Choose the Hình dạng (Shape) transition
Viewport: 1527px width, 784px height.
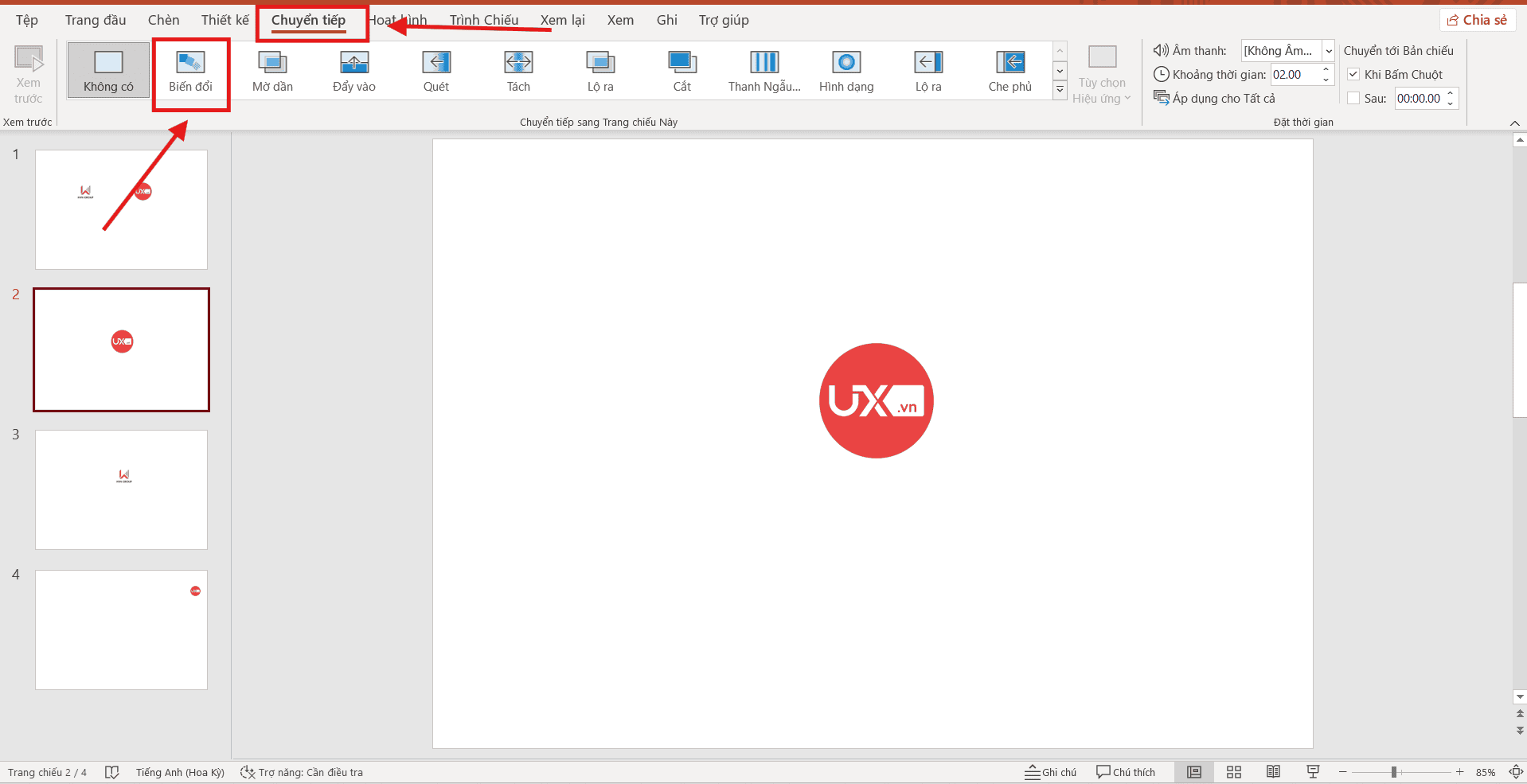[x=846, y=70]
